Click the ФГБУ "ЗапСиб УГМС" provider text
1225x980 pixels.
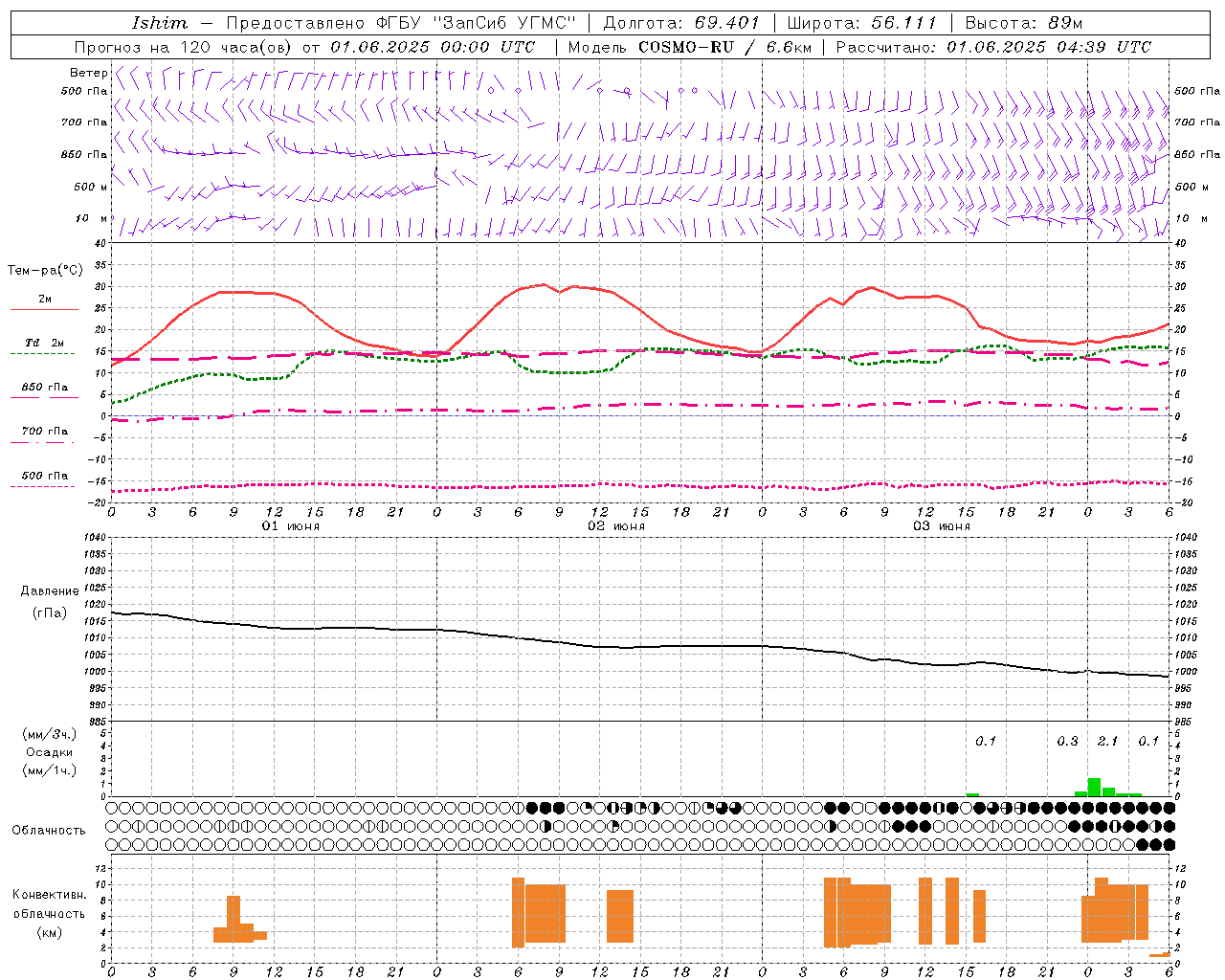tap(478, 23)
